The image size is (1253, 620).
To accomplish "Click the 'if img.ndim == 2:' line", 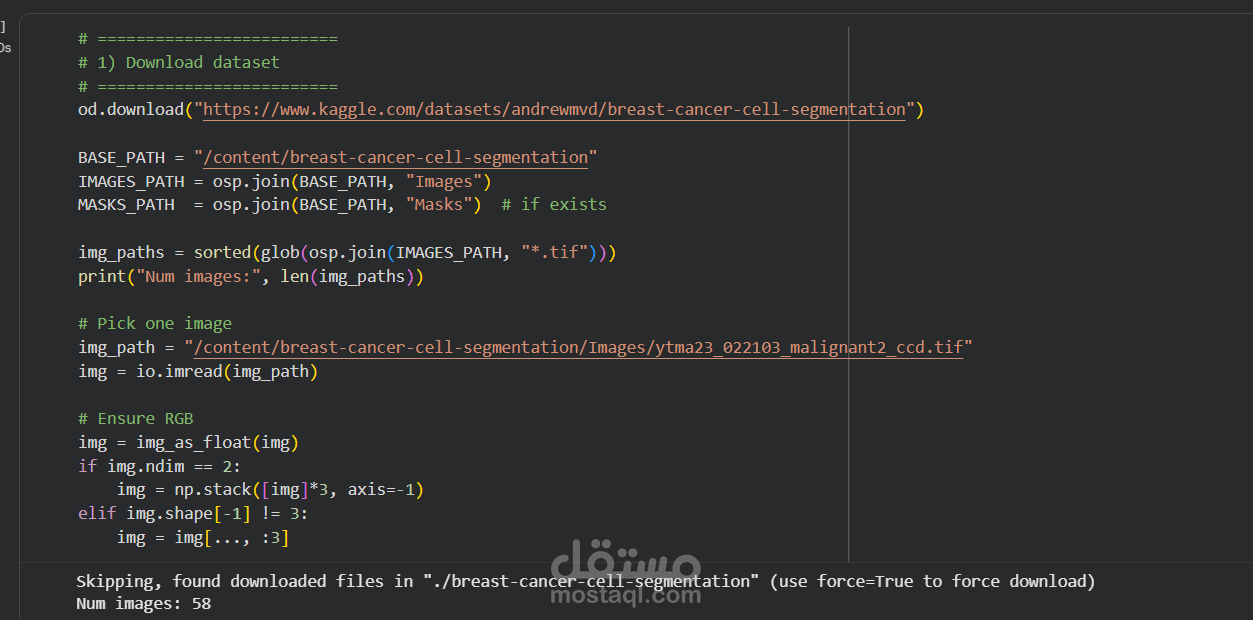I will coord(160,466).
